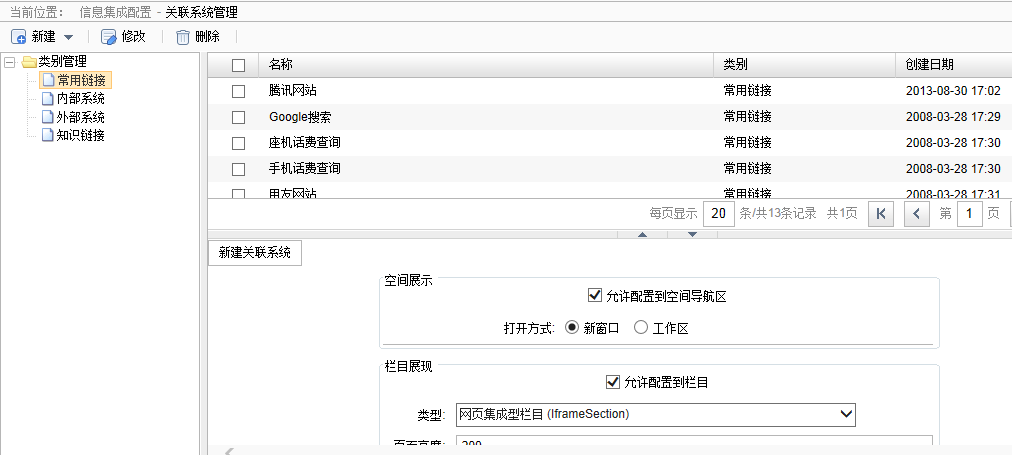Screen dimensions: 1012x455
Task: Click the date 2013-08-30 17:02
Action: [x=953, y=91]
